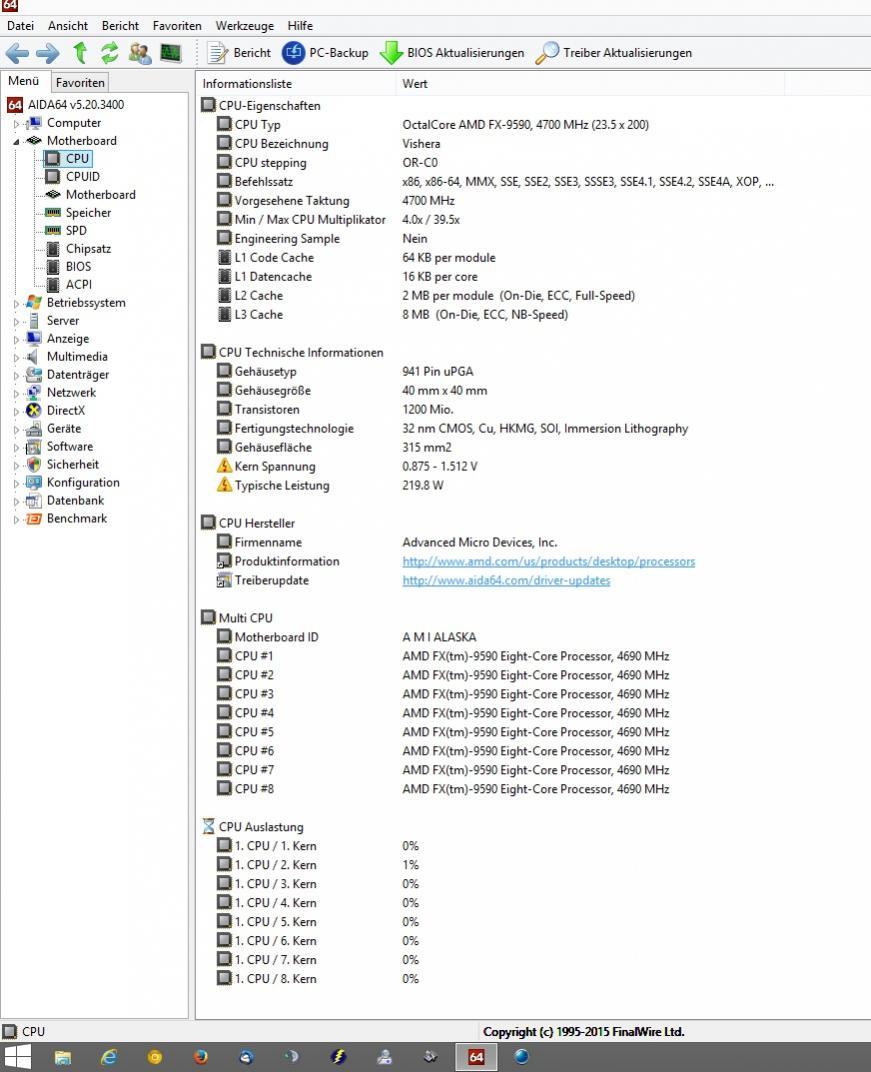
Task: Click the Typische Leistung warning icon
Action: click(x=224, y=485)
